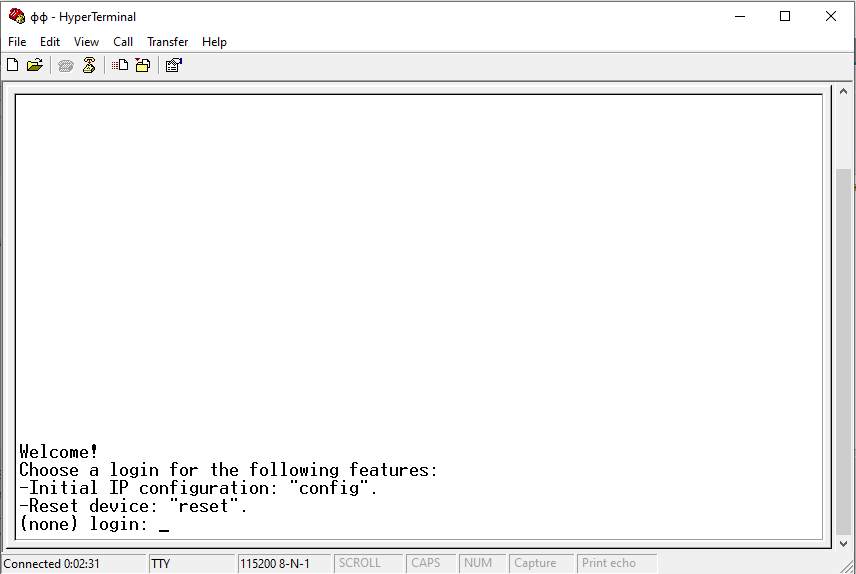The image size is (856, 574).
Task: Click the "Welcome!" terminal line
Action: click(58, 452)
